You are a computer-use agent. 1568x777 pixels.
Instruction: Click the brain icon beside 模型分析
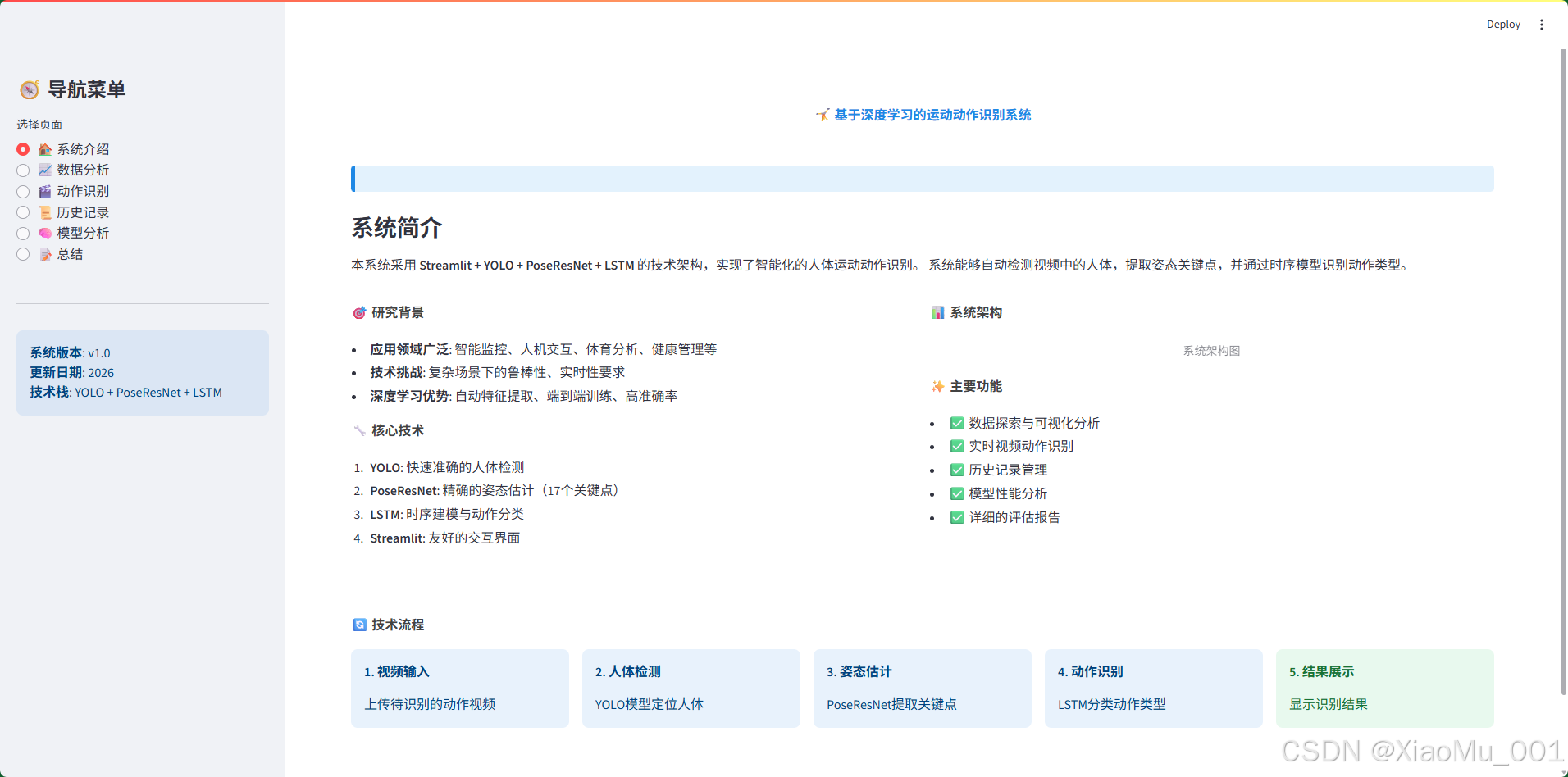point(45,234)
